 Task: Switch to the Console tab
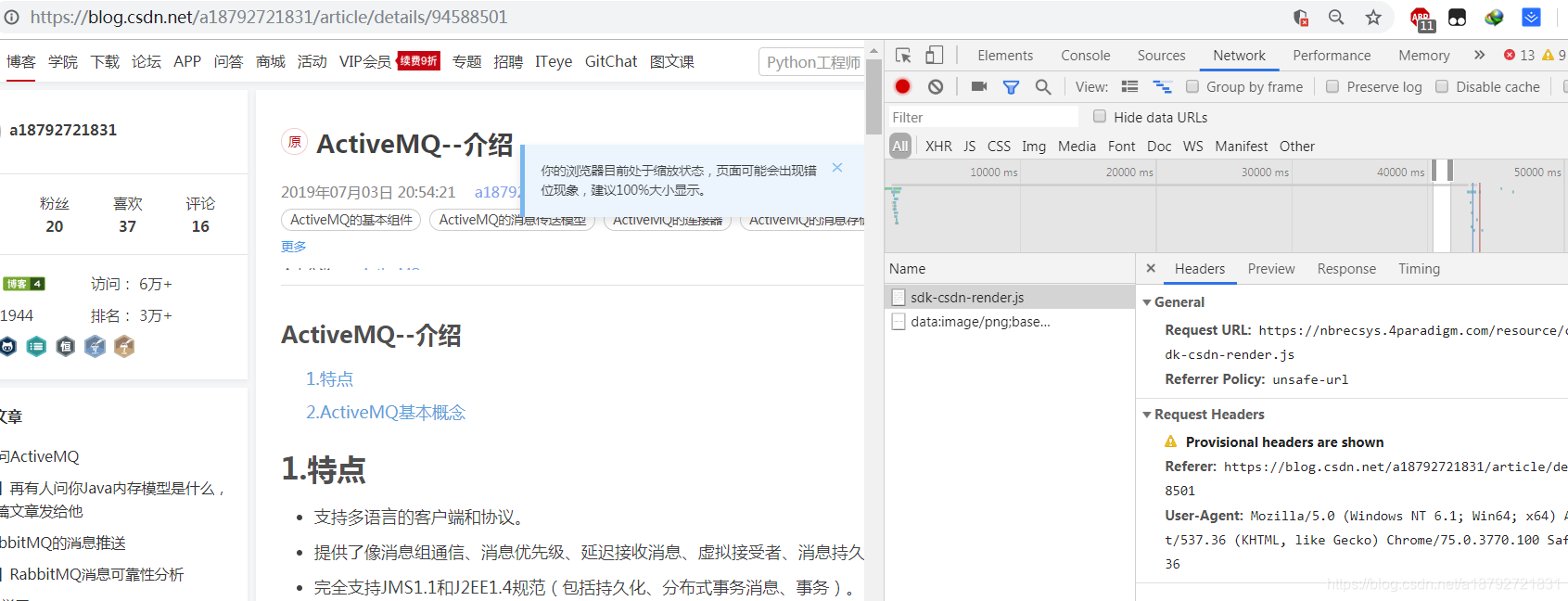1085,56
